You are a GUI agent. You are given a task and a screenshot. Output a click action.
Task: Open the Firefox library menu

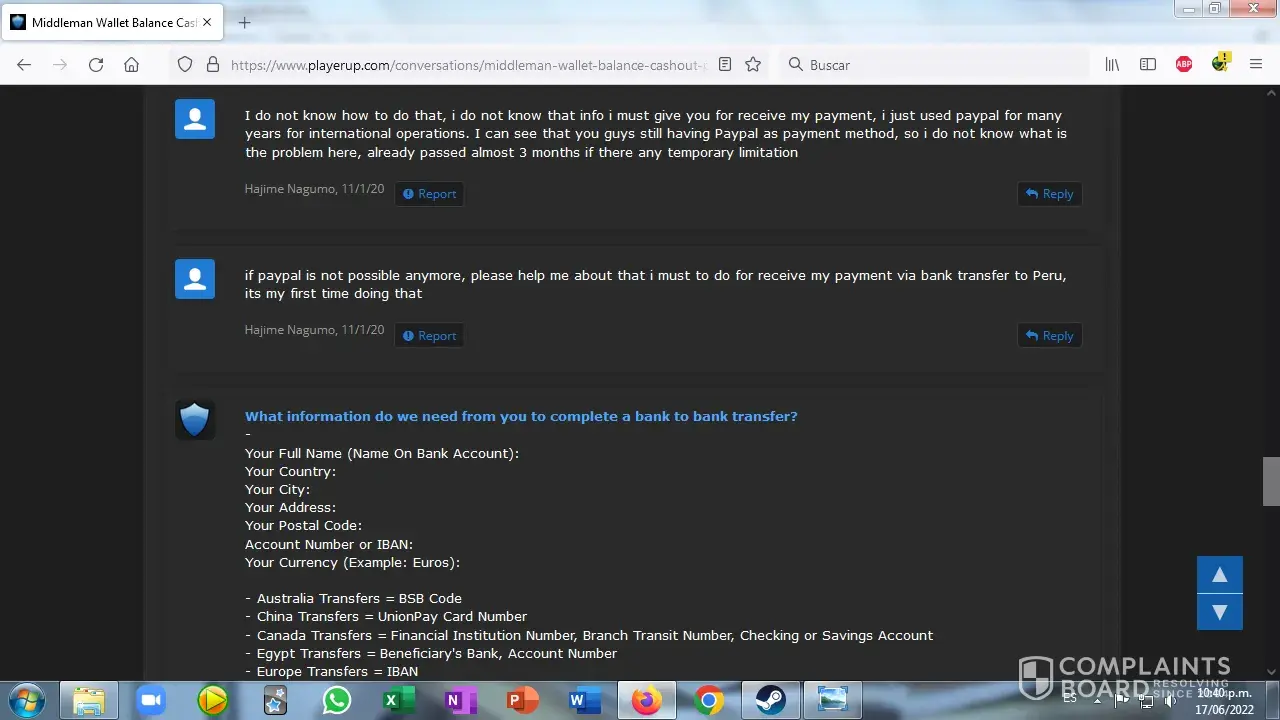point(1112,64)
